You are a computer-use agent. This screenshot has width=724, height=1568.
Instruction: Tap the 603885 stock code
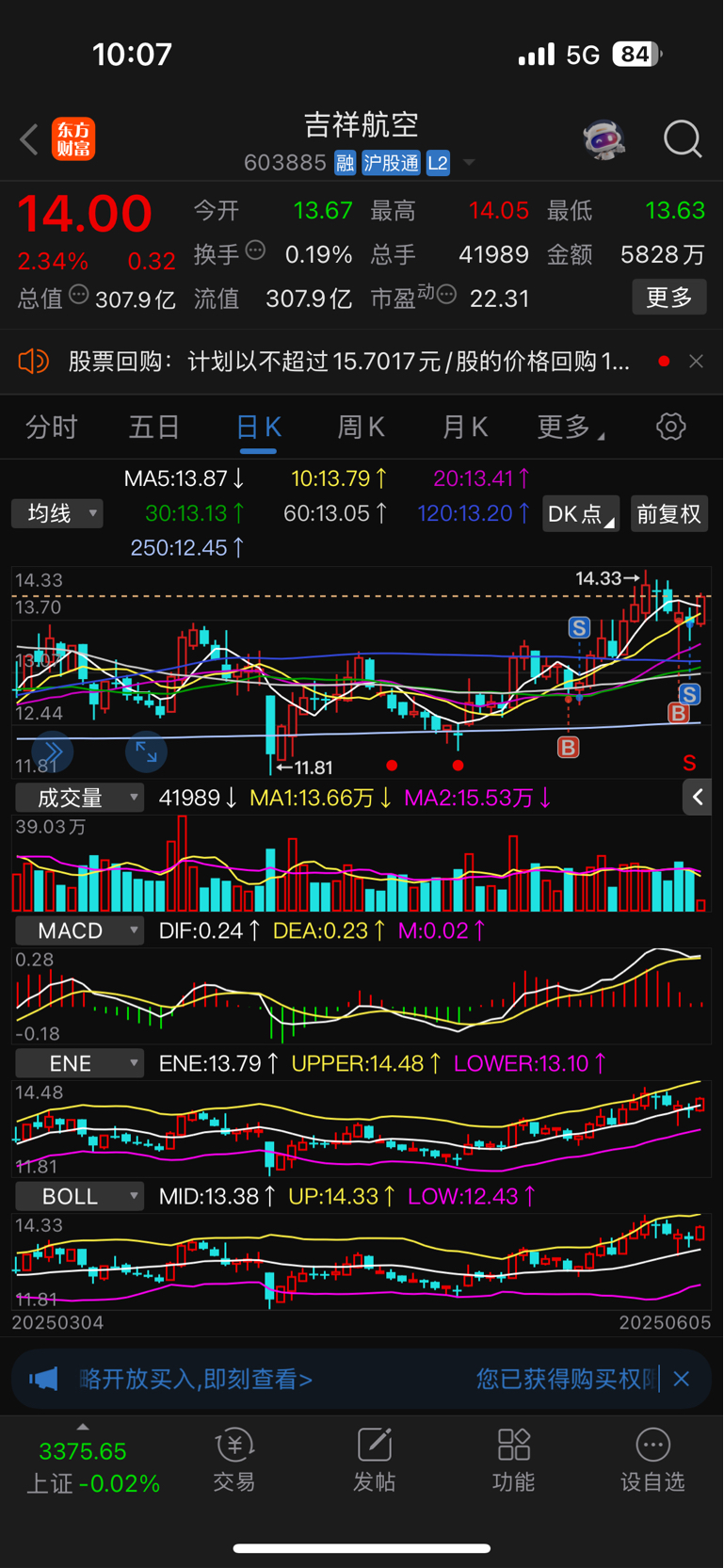pos(284,163)
